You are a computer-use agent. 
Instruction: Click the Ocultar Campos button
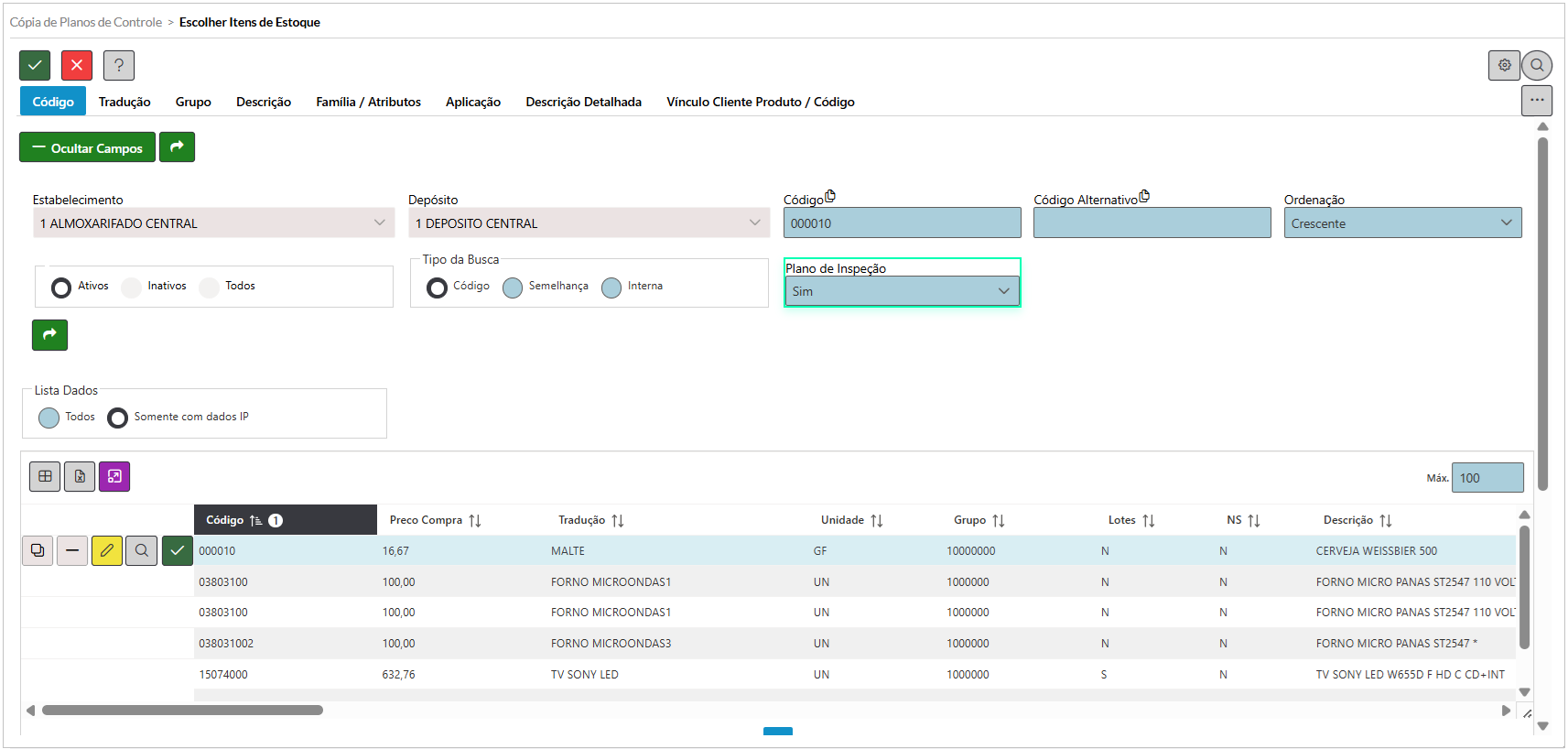(87, 147)
